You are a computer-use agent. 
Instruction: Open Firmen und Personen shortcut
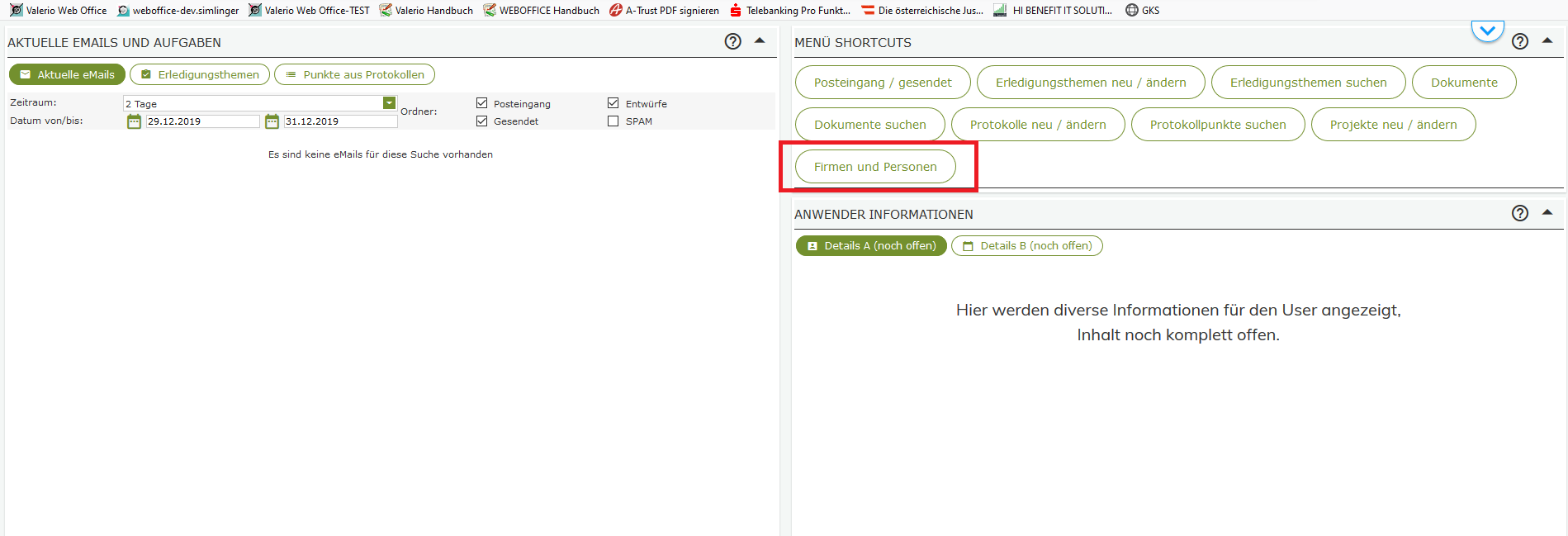[875, 167]
